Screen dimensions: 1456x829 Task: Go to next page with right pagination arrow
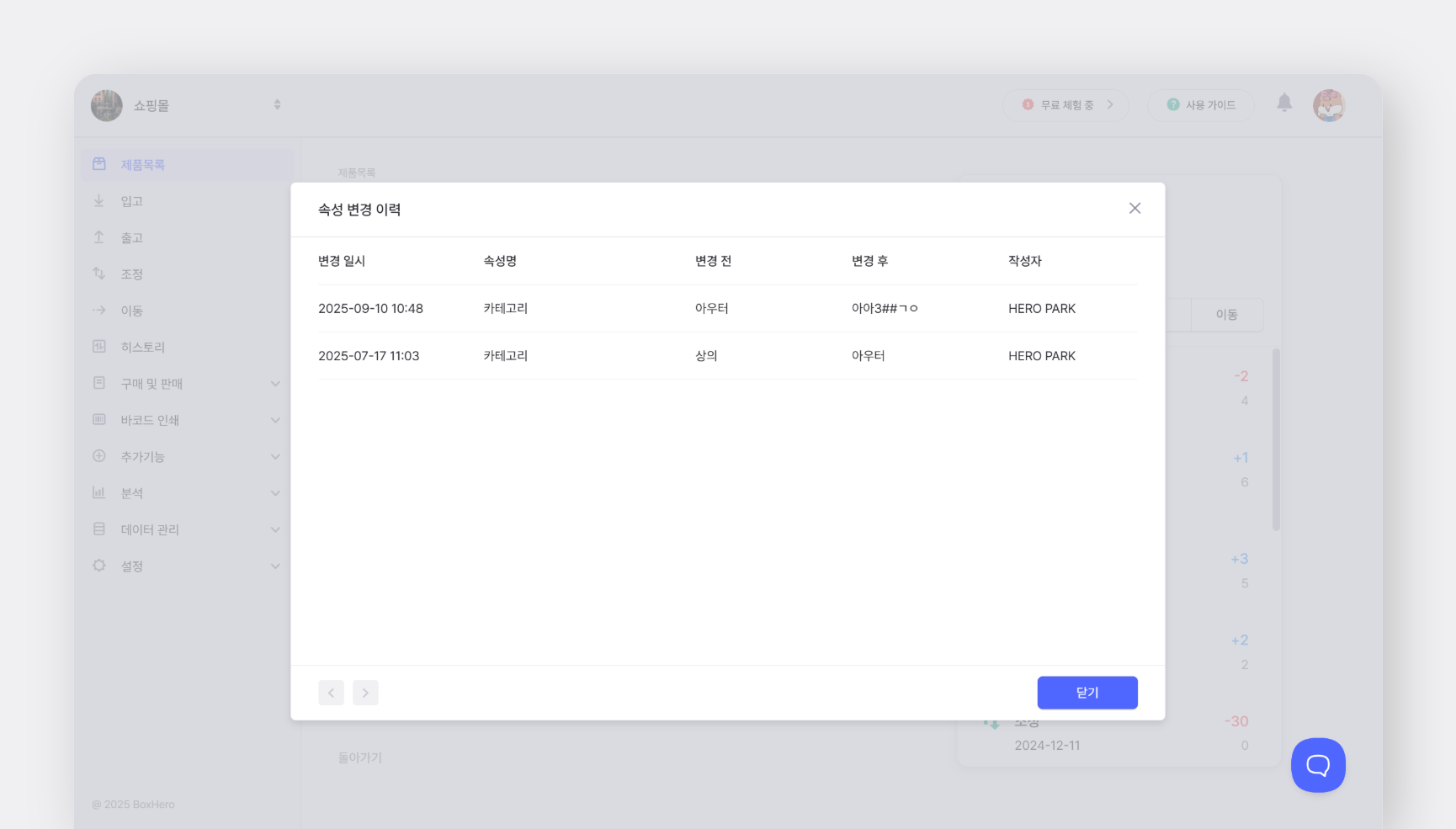pyautogui.click(x=365, y=692)
